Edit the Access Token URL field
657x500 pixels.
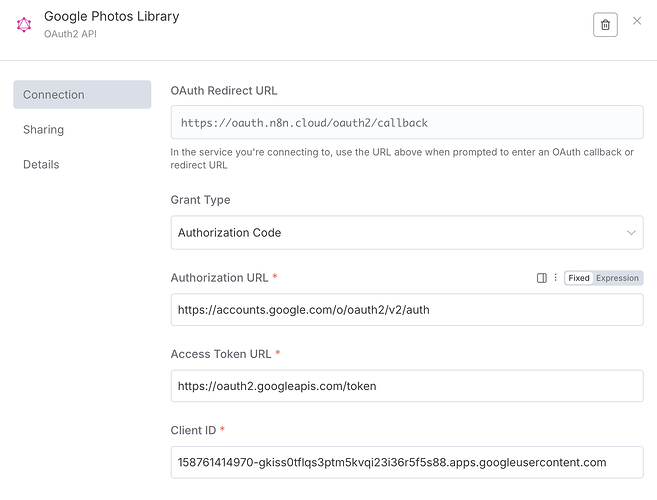407,386
